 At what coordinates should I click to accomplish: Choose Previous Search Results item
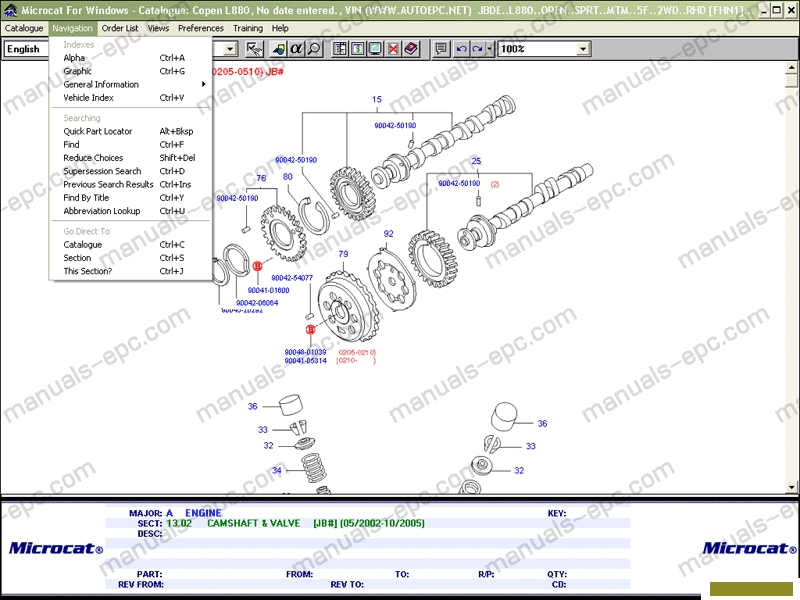[x=131, y=184]
